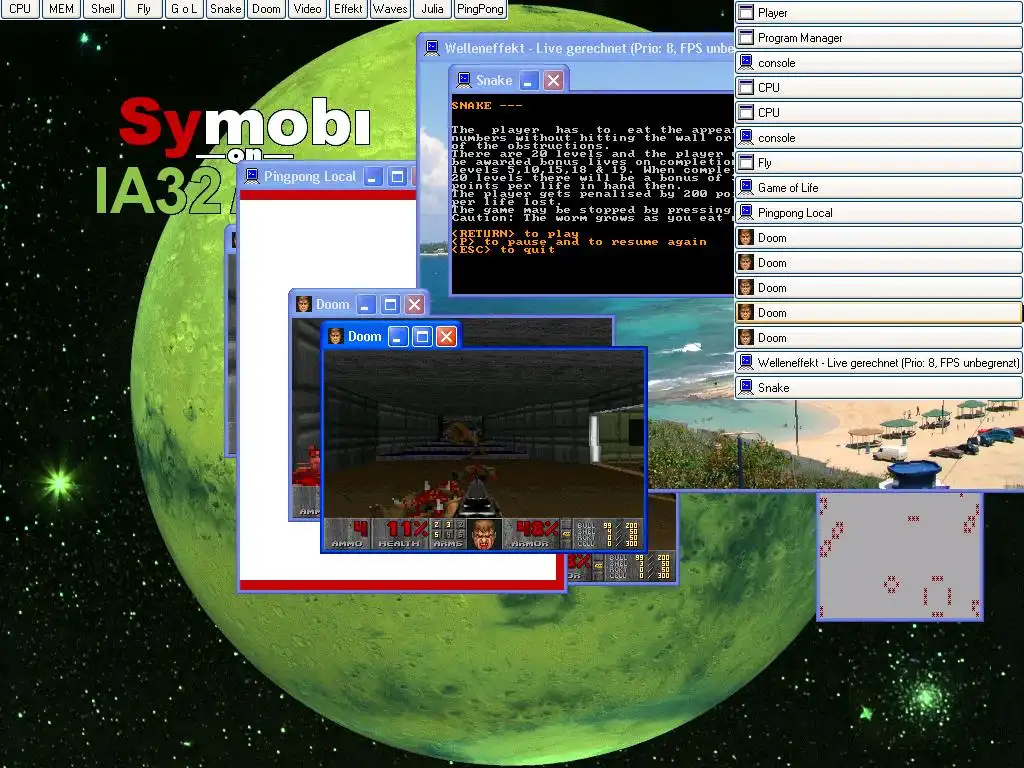Image resolution: width=1024 pixels, height=768 pixels.
Task: Open the MEM launcher button
Action: pos(61,9)
